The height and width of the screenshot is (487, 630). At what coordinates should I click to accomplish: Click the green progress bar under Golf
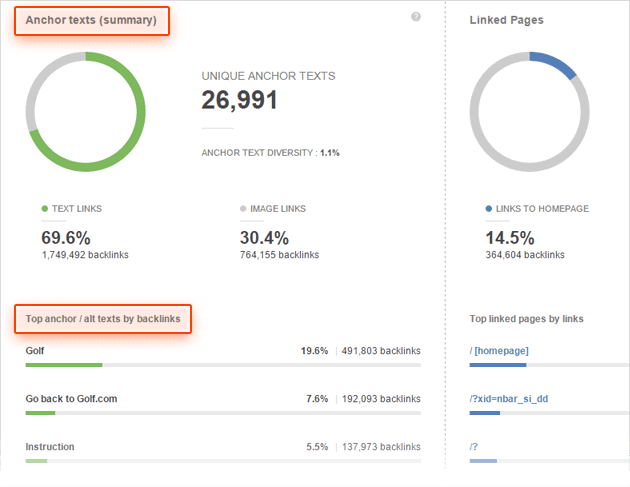[64, 365]
